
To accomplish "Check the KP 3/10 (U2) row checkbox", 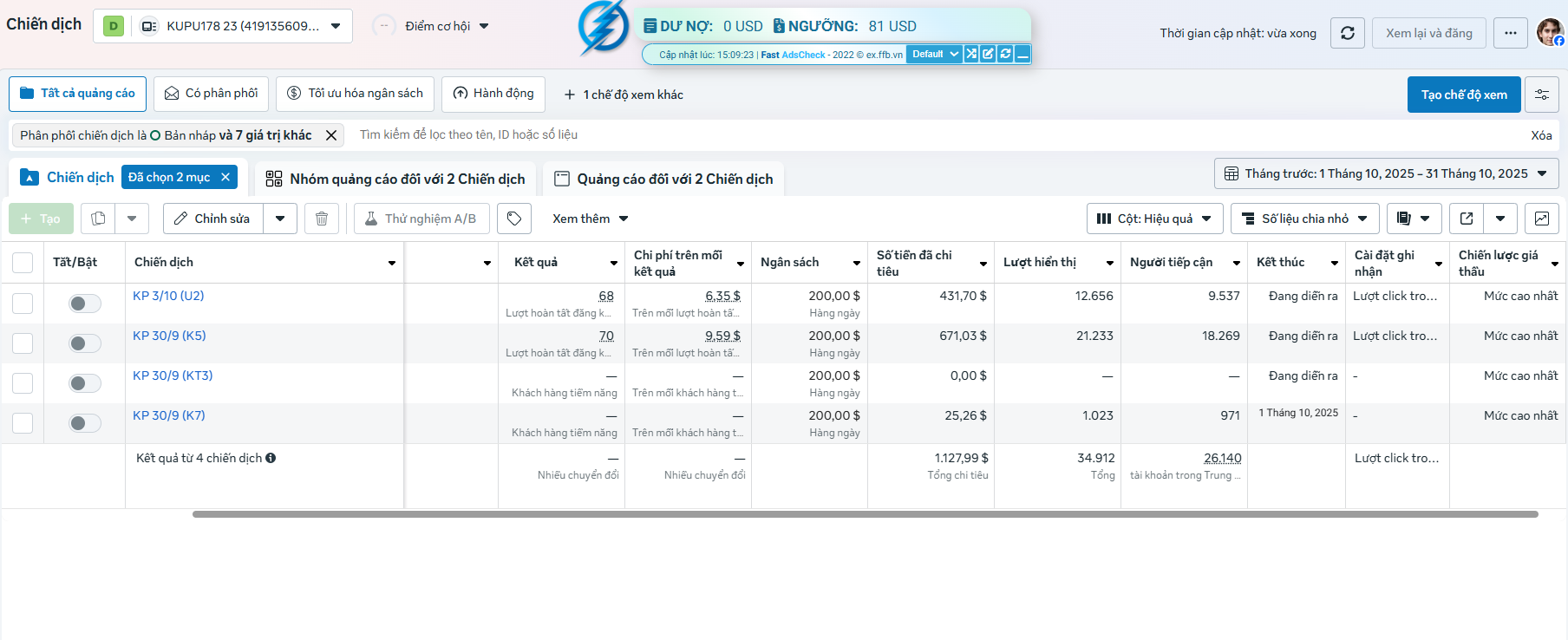I will [x=23, y=304].
